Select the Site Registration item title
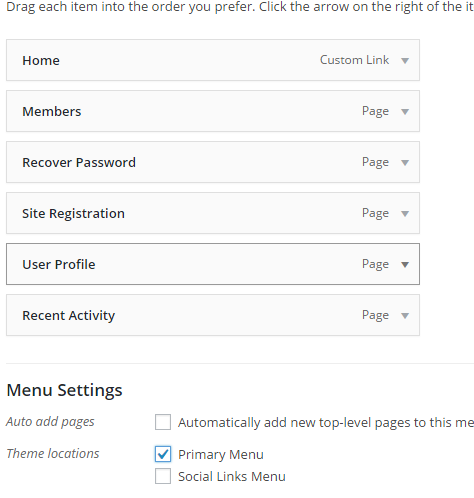Viewport: 474px width, 498px height. click(x=73, y=213)
